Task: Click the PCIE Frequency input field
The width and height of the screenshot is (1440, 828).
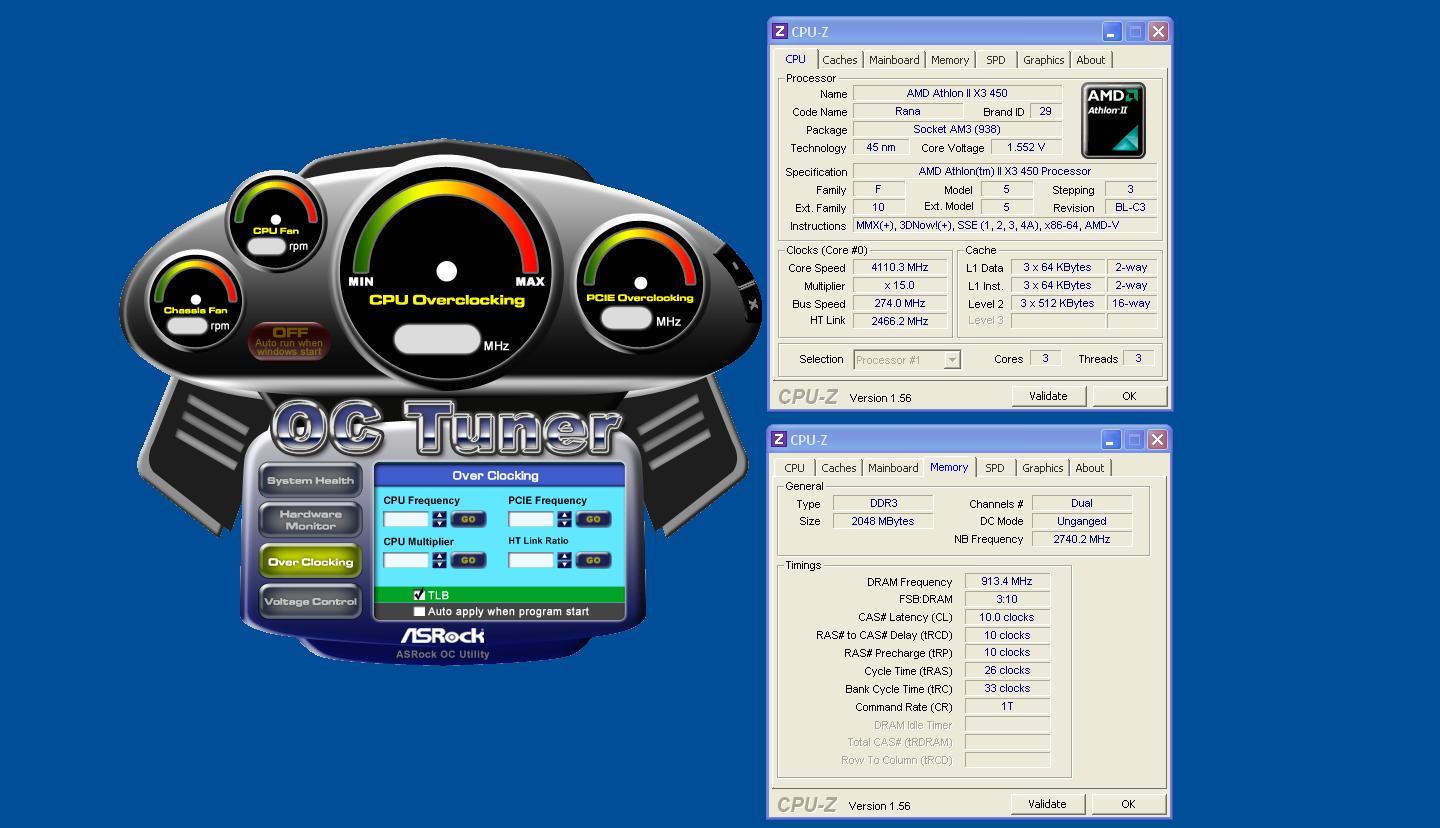Action: tap(532, 519)
